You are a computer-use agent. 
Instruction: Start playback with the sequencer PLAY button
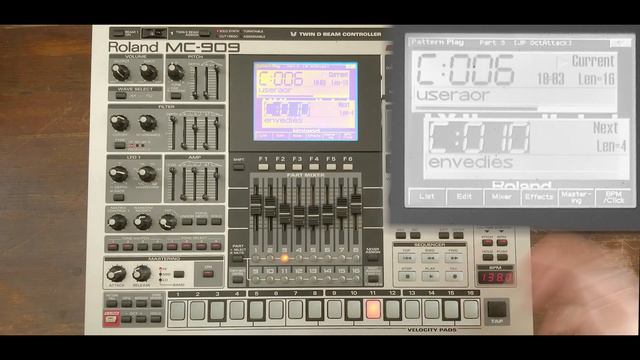coord(430,276)
